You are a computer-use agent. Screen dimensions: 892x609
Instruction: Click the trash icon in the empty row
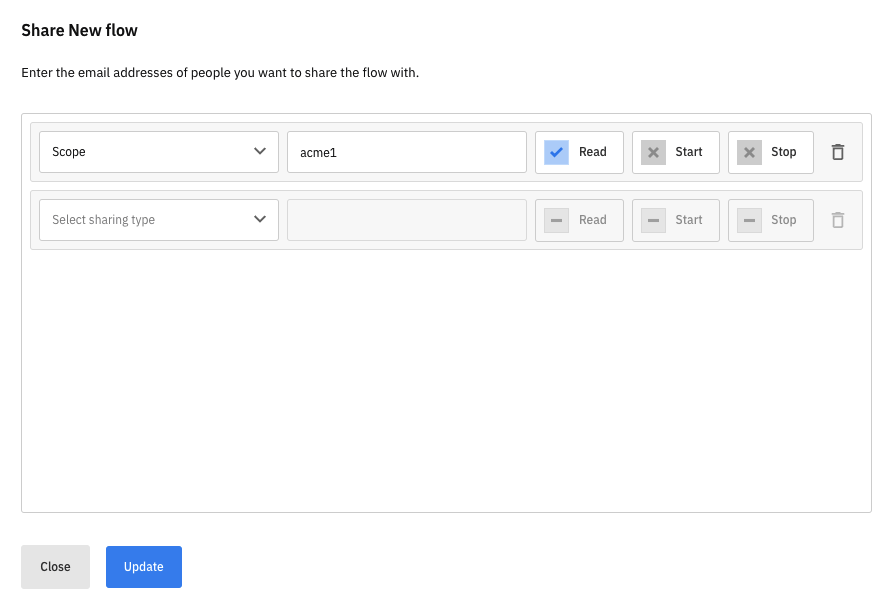[838, 220]
